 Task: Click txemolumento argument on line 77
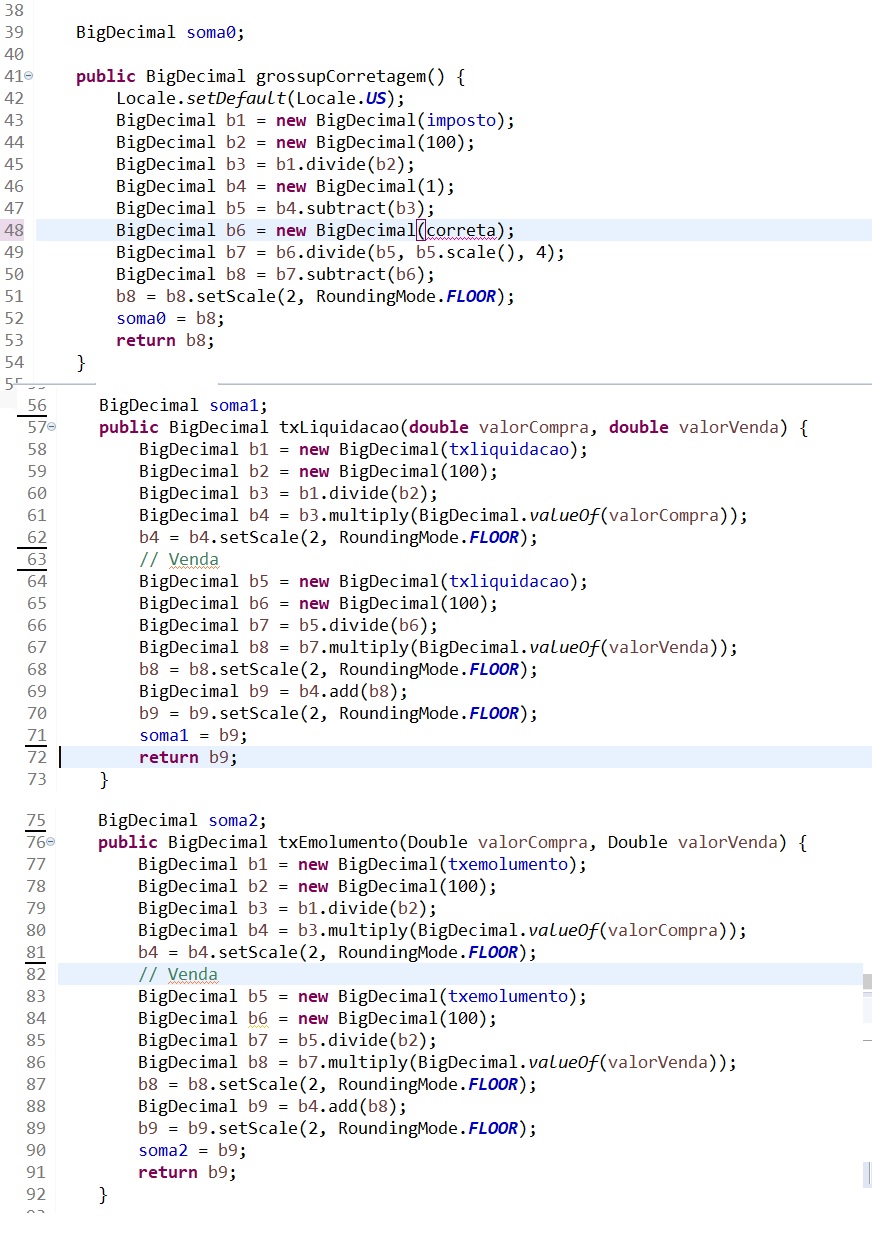pos(508,864)
